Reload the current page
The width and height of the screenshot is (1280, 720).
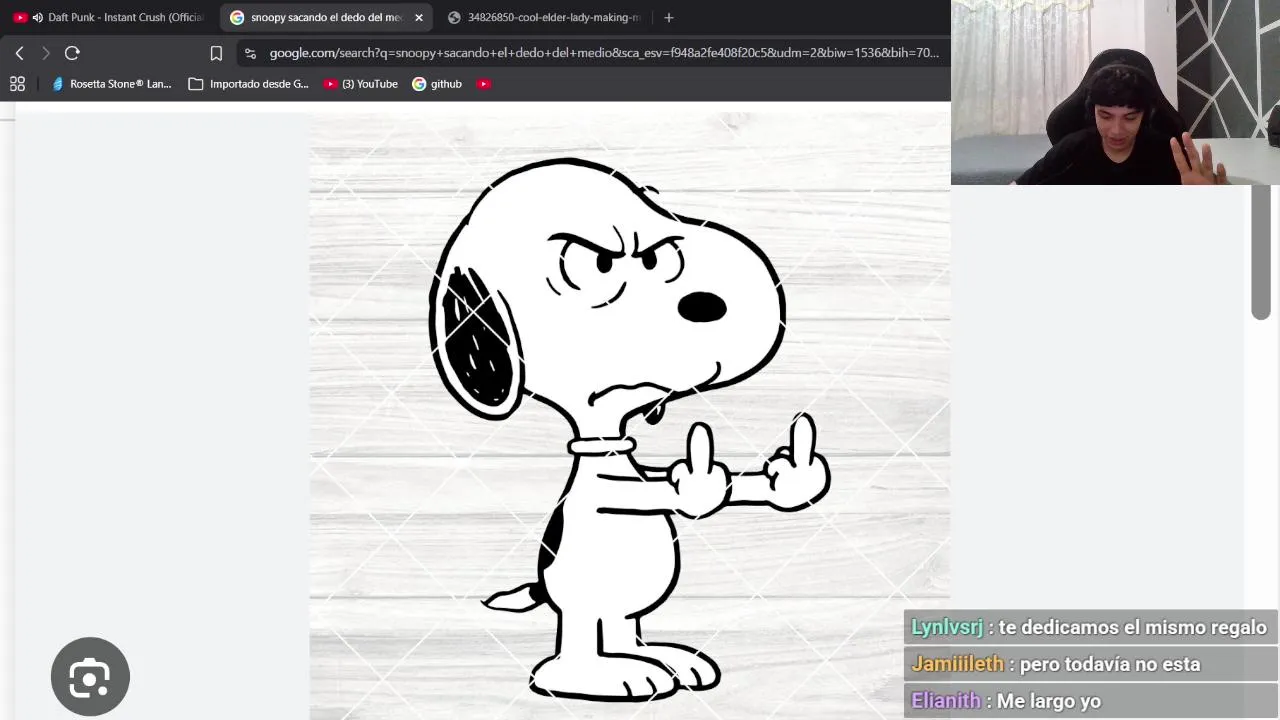click(x=72, y=53)
